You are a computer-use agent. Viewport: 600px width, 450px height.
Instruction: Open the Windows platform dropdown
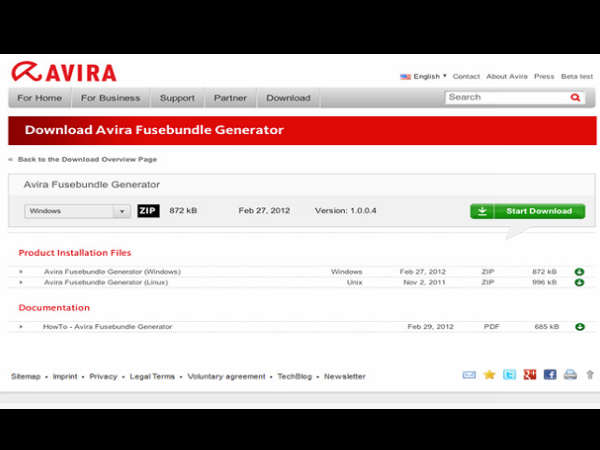point(77,211)
